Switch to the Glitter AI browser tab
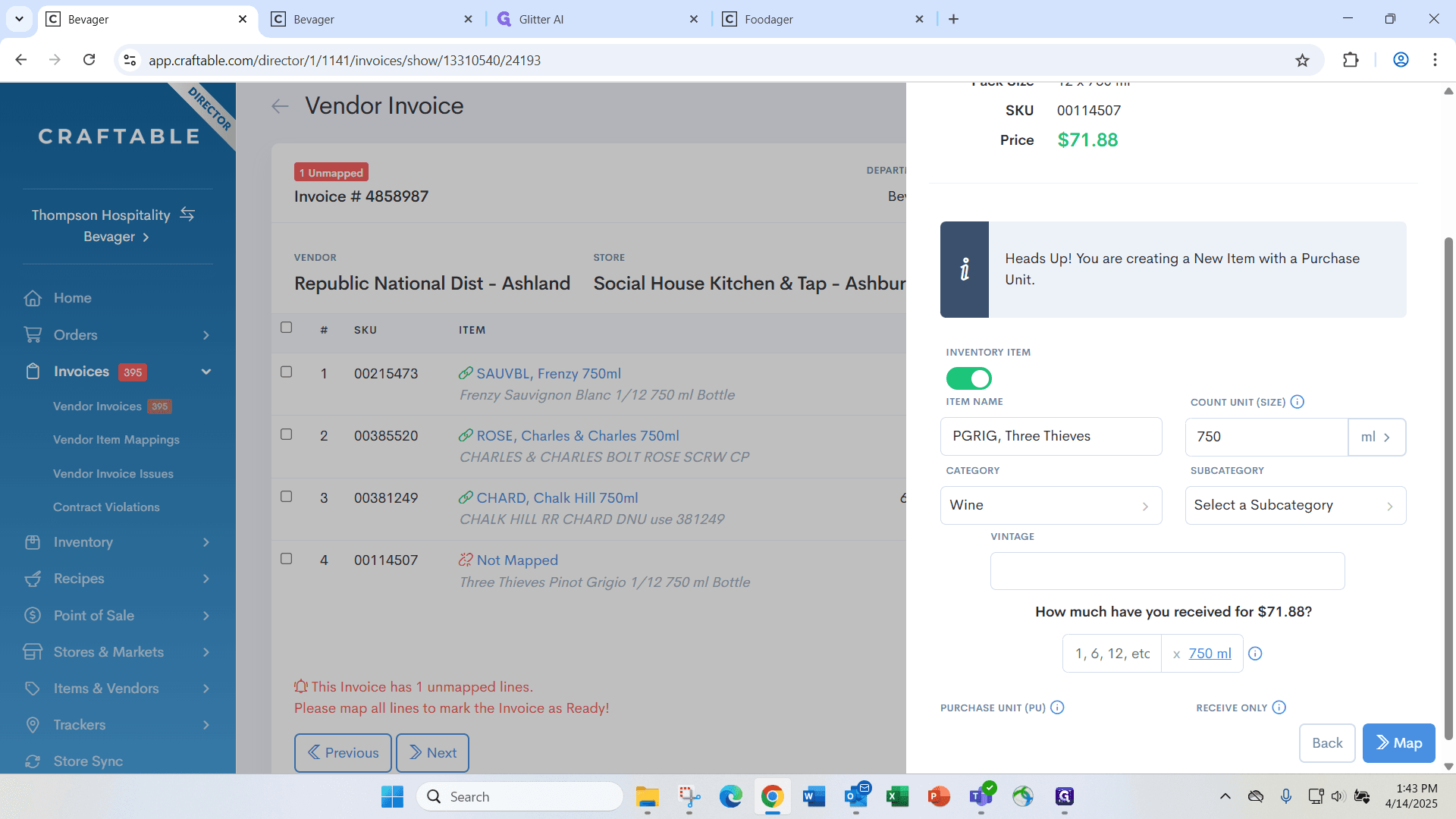Image resolution: width=1456 pixels, height=819 pixels. click(598, 19)
